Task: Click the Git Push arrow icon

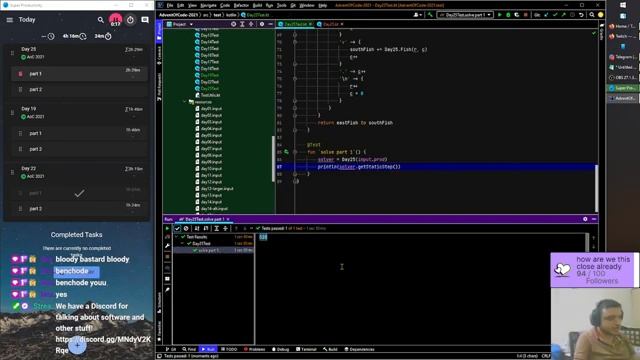Action: [x=564, y=15]
